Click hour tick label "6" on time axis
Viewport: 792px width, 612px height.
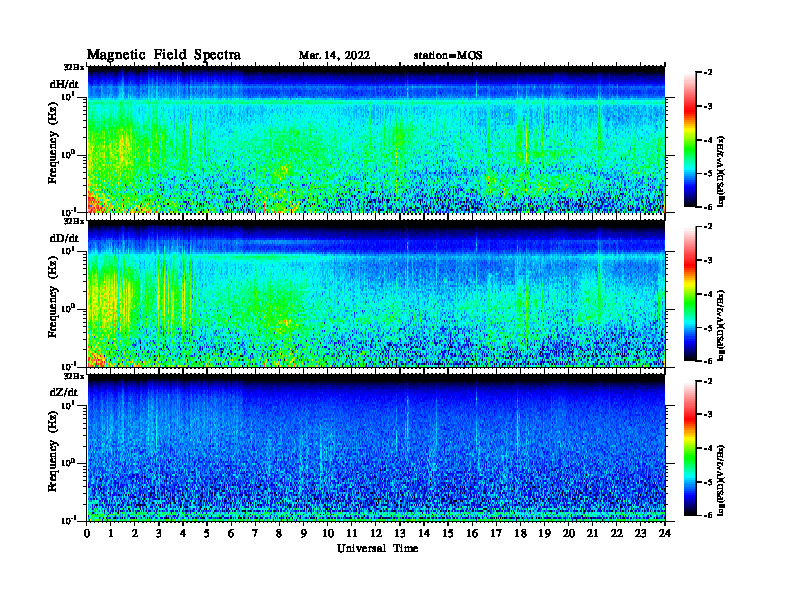click(231, 534)
